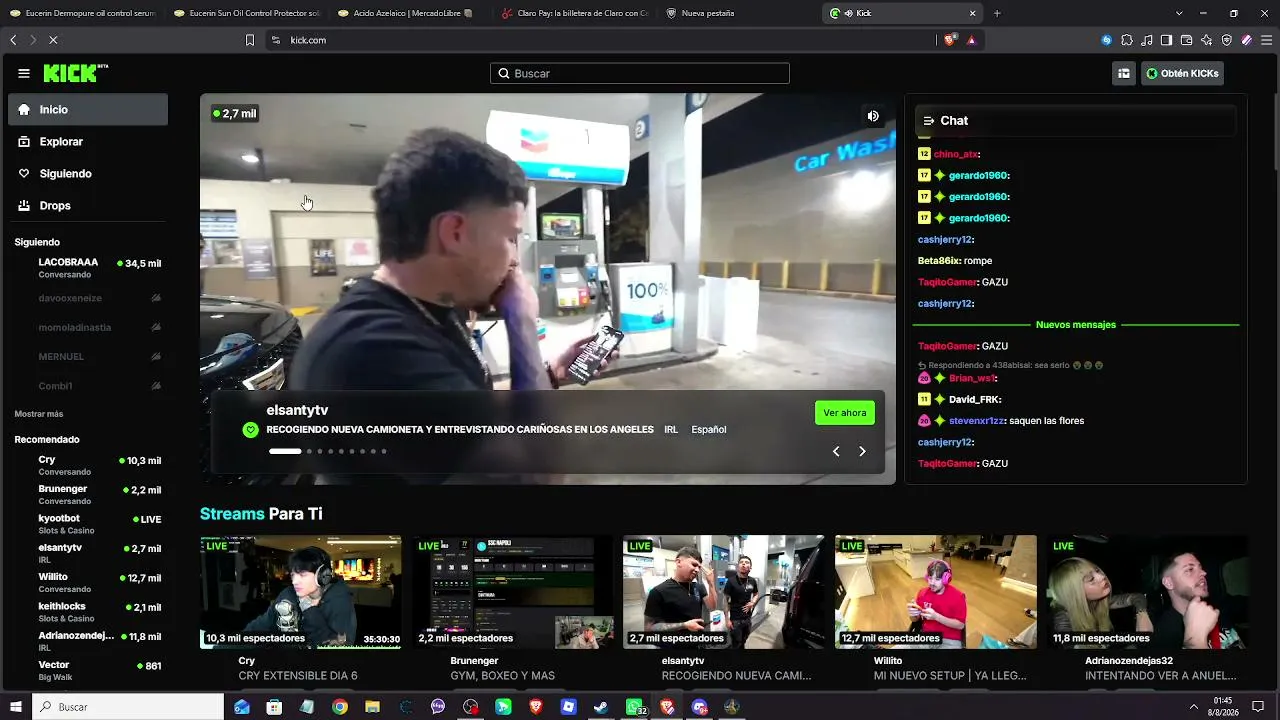Select first carousel indicator of featured streams
Screen dimensions: 1280x720
click(x=285, y=451)
